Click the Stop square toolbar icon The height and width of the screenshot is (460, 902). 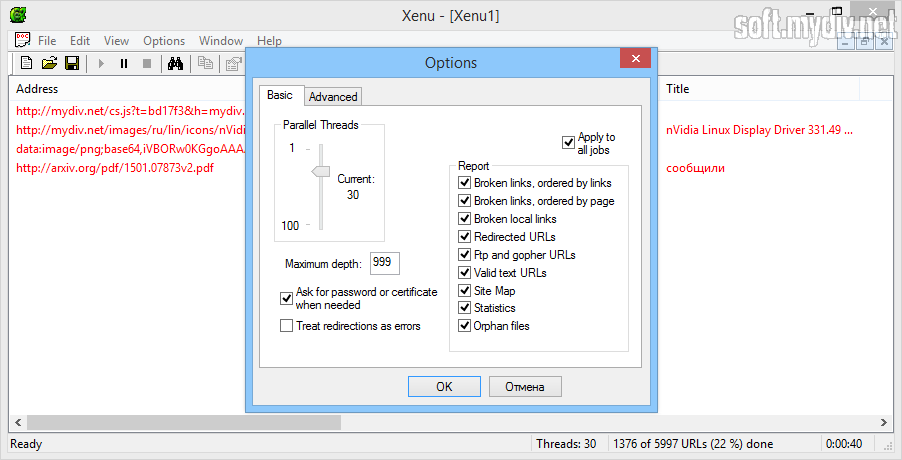point(147,64)
